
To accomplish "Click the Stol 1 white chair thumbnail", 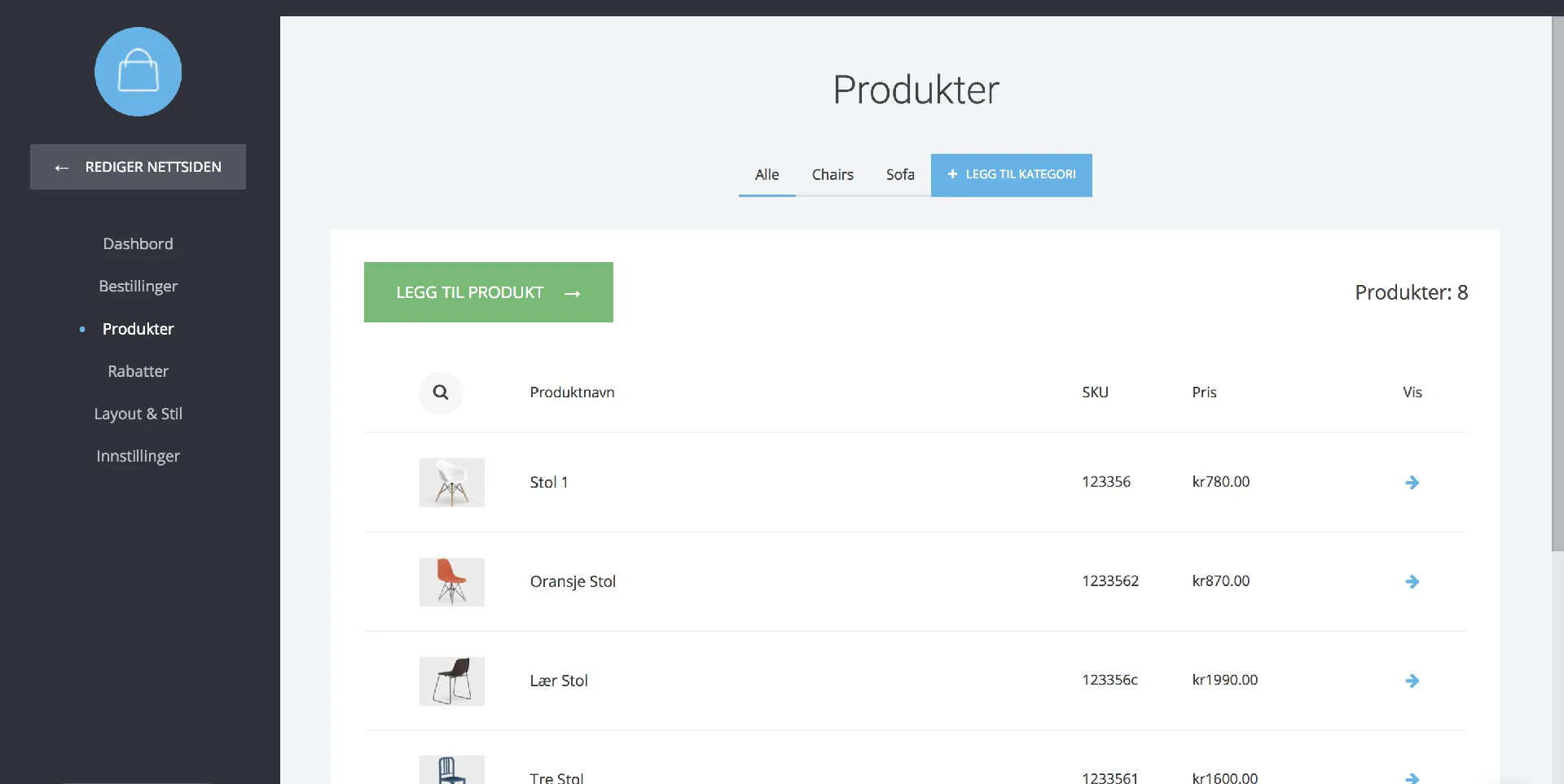I will click(x=451, y=483).
